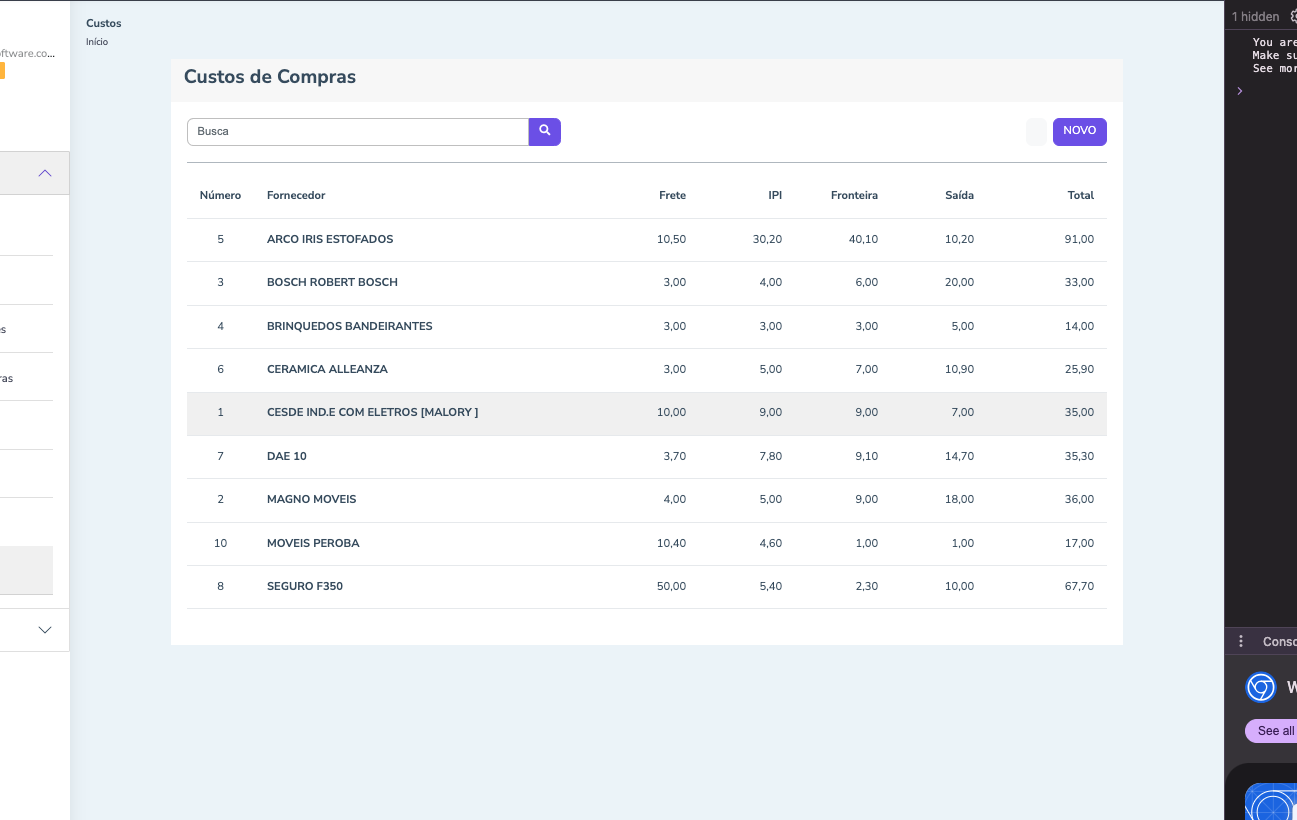Open the Console tab in DevTools drawer
The image size is (1297, 820).
point(1279,642)
